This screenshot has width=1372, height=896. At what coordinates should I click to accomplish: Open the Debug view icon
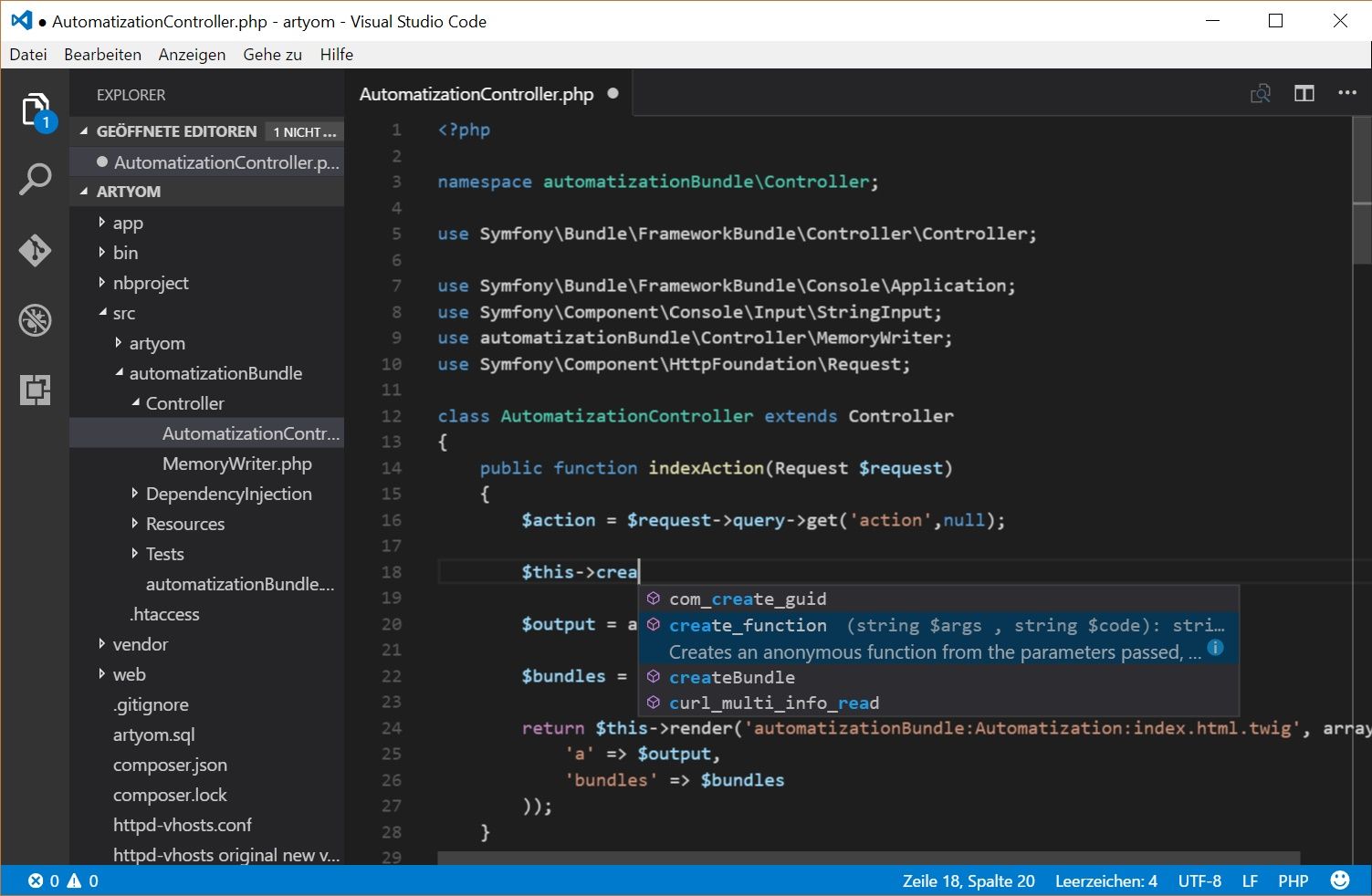point(35,320)
